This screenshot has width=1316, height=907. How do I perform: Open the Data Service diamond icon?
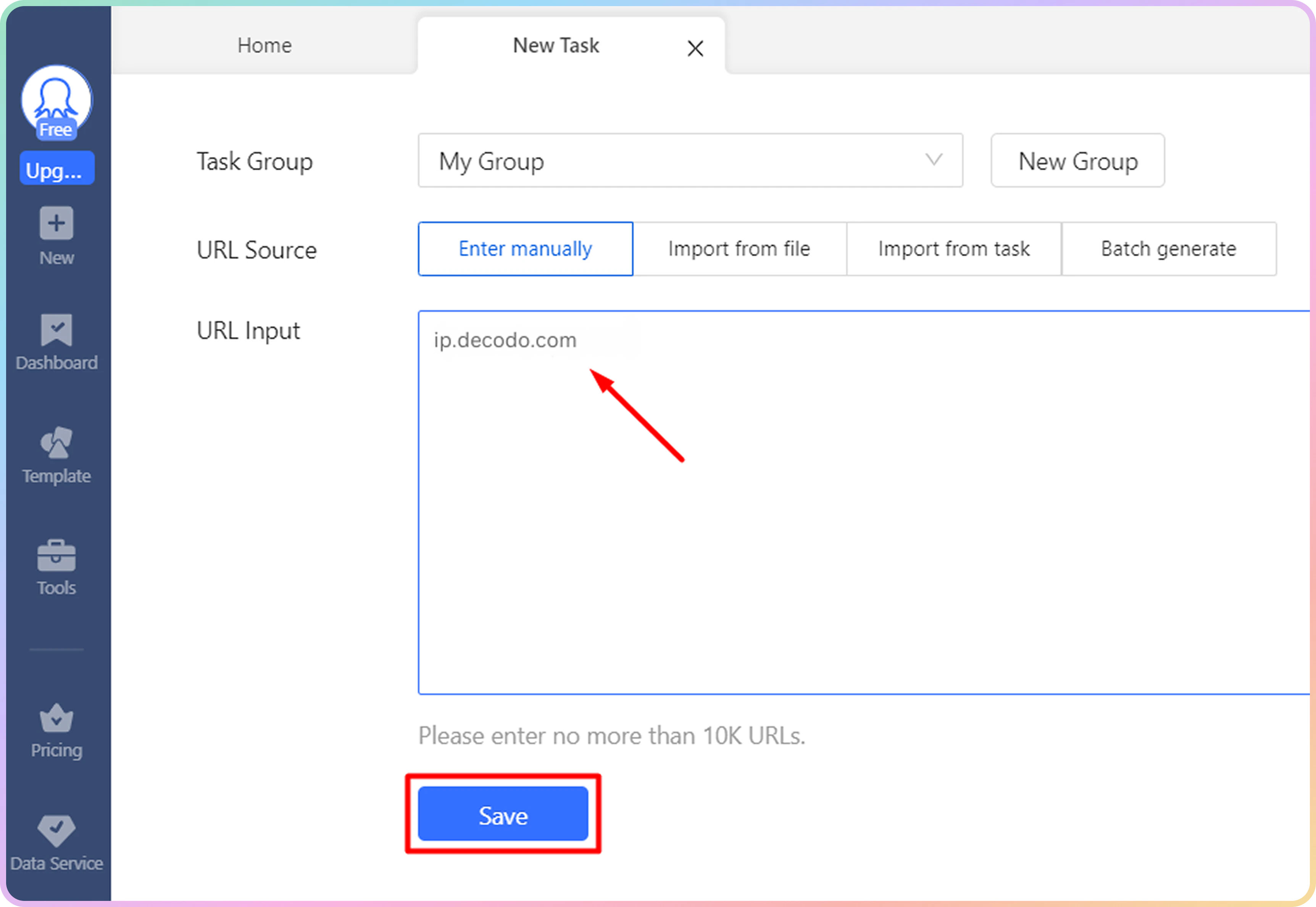point(56,831)
